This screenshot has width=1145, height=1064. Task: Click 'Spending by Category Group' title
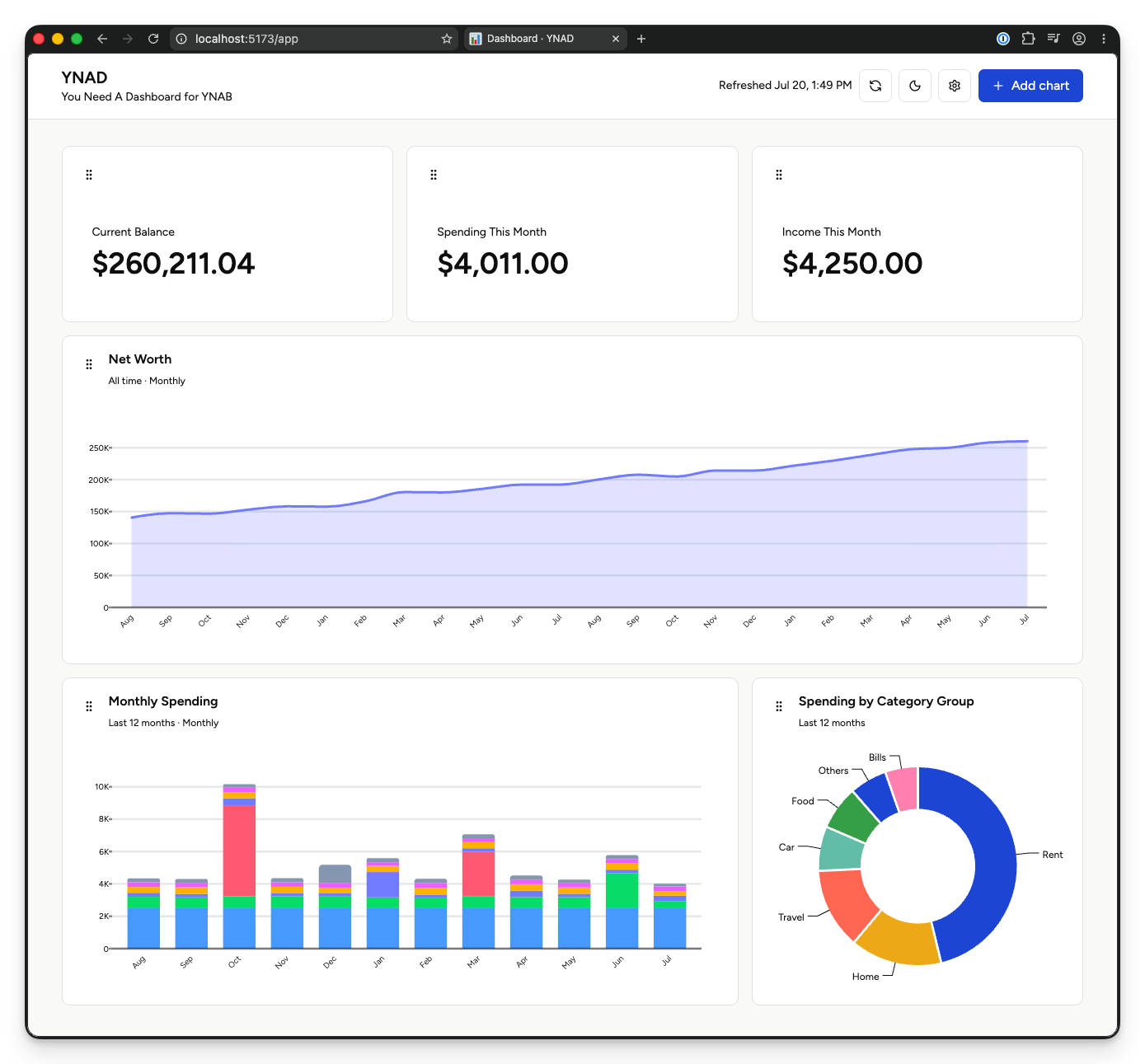886,701
